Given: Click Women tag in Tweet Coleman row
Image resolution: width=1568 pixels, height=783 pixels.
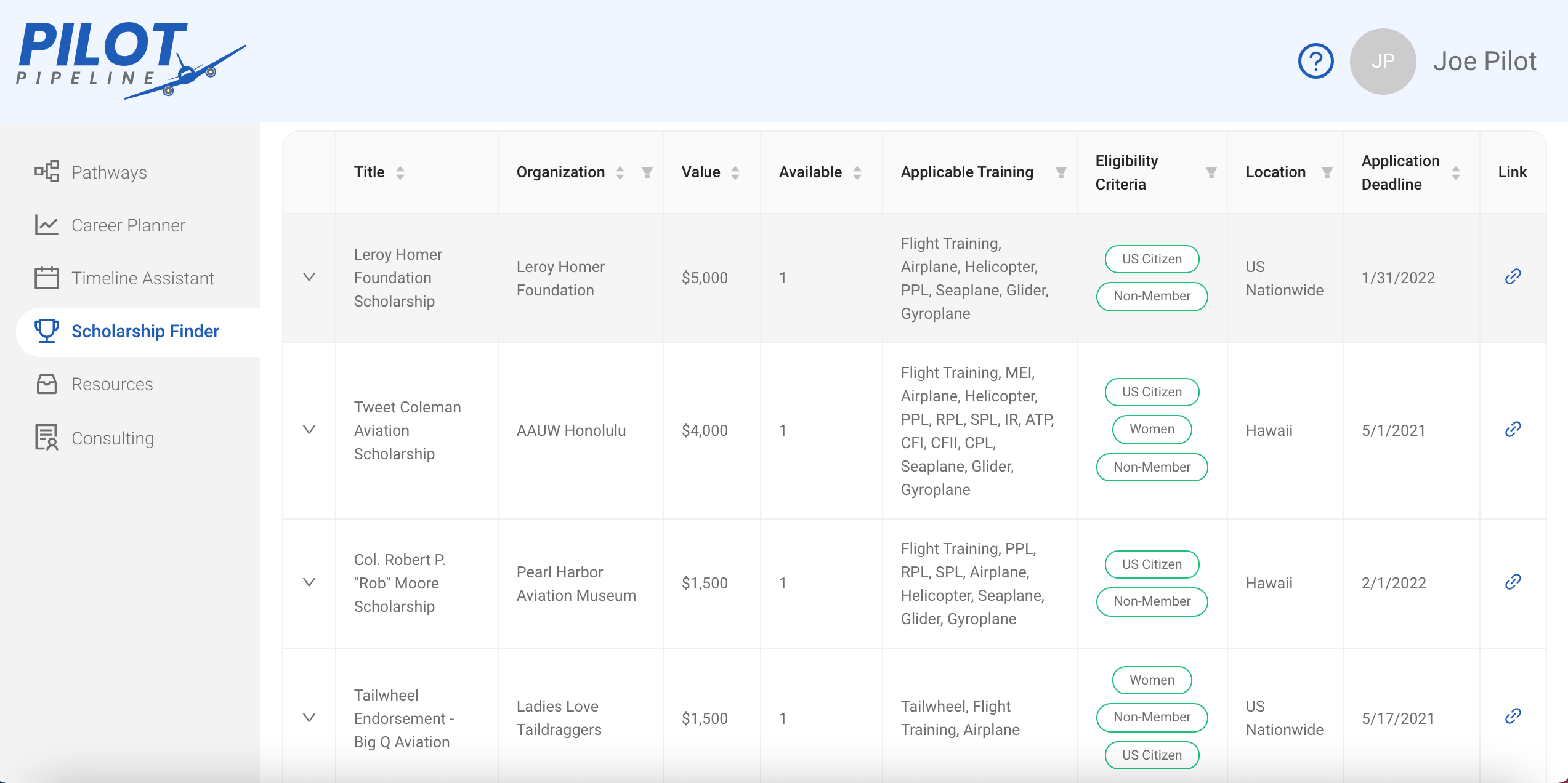Looking at the screenshot, I should coord(1152,429).
